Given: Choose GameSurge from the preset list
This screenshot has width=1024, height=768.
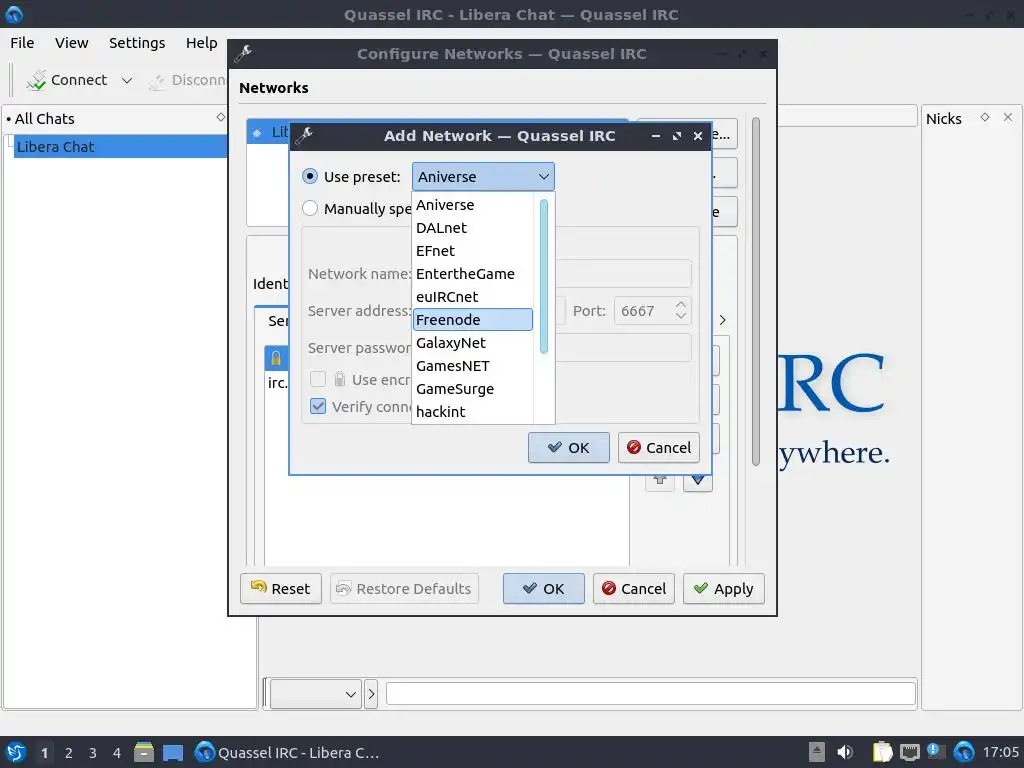Looking at the screenshot, I should pyautogui.click(x=472, y=389).
